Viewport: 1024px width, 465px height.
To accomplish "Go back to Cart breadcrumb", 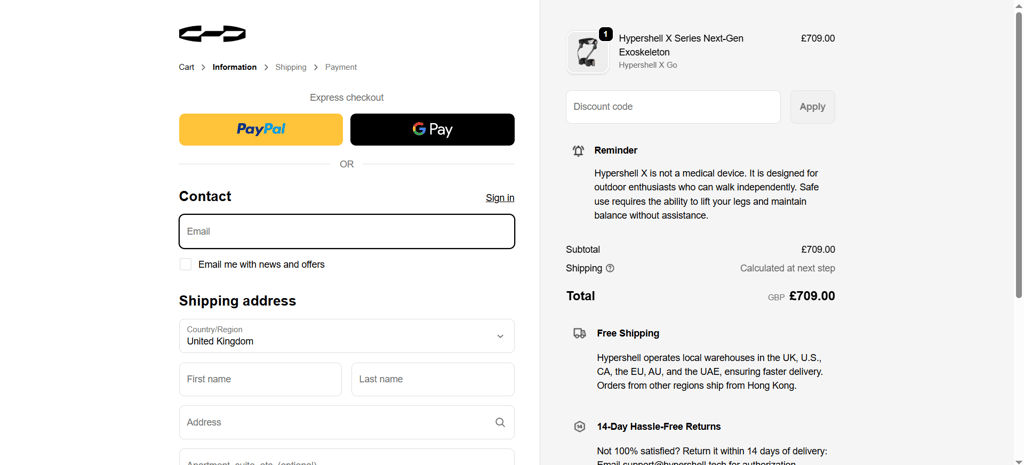I will click(x=187, y=67).
